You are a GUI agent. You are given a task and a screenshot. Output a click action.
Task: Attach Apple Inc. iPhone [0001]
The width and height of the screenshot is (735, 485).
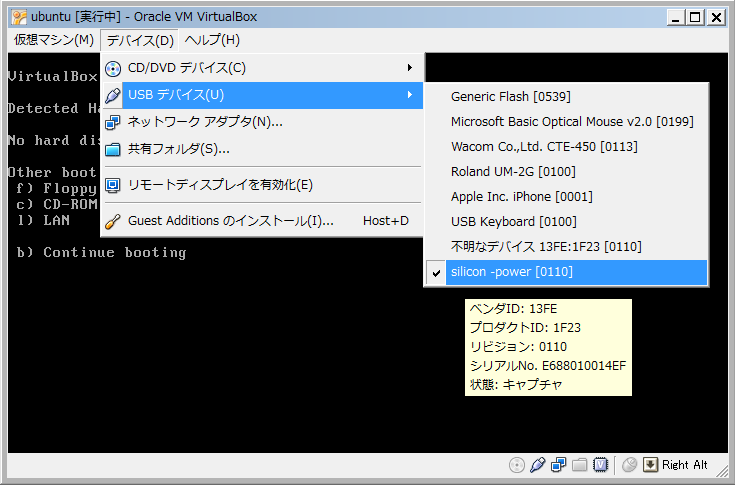pos(566,197)
